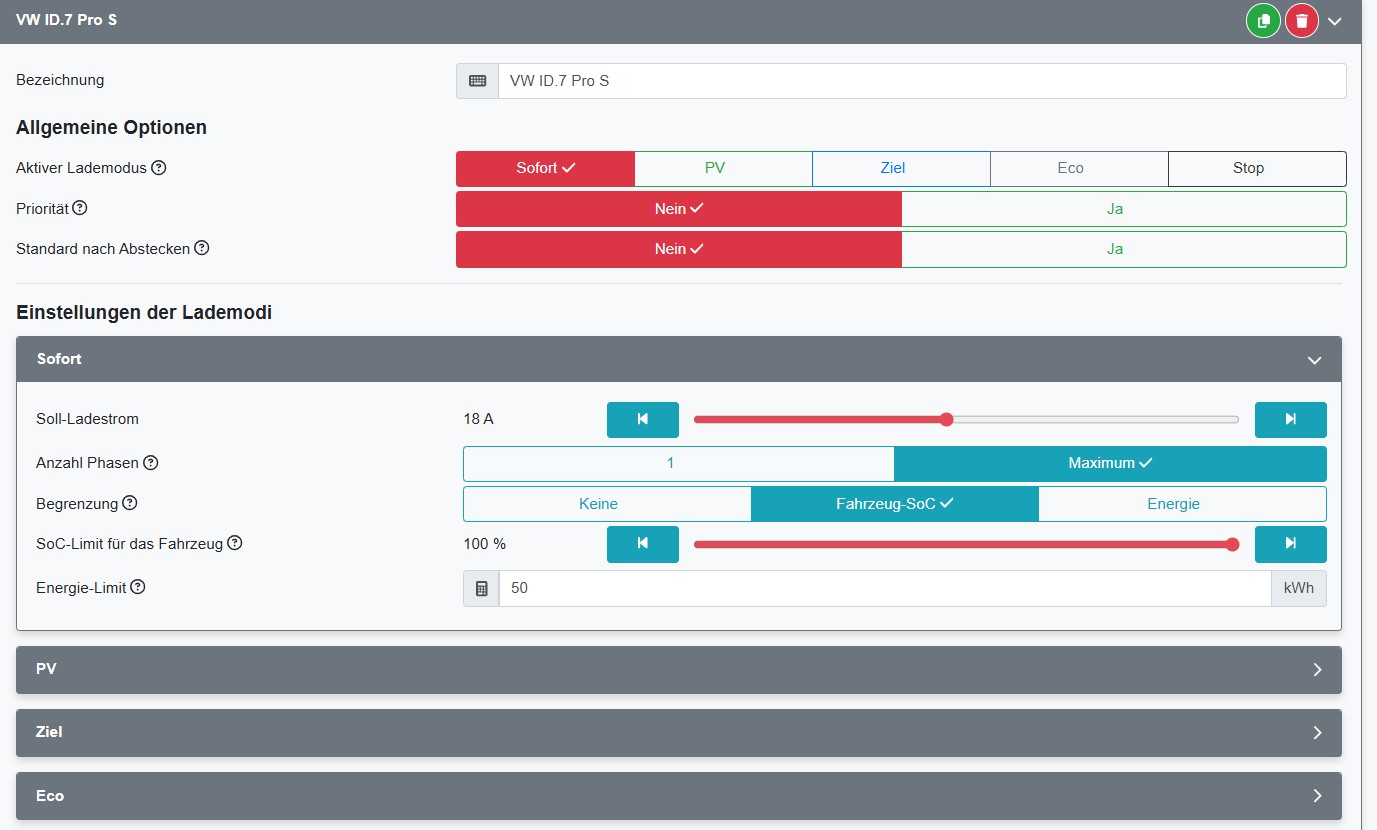Screen dimensions: 1377x830
Task: Click the Energie-Limit input showing 50
Action: click(x=885, y=589)
